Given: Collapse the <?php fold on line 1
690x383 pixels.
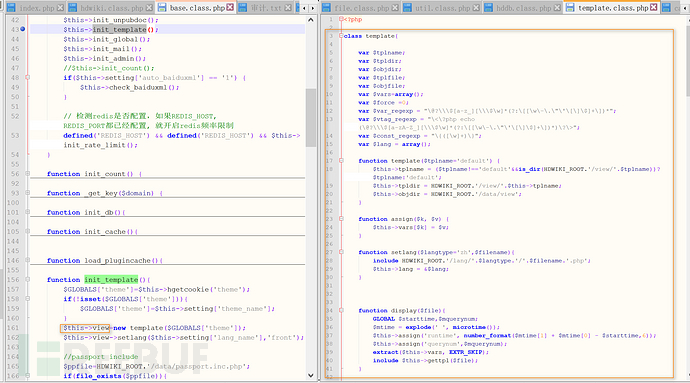Looking at the screenshot, I should [341, 19].
